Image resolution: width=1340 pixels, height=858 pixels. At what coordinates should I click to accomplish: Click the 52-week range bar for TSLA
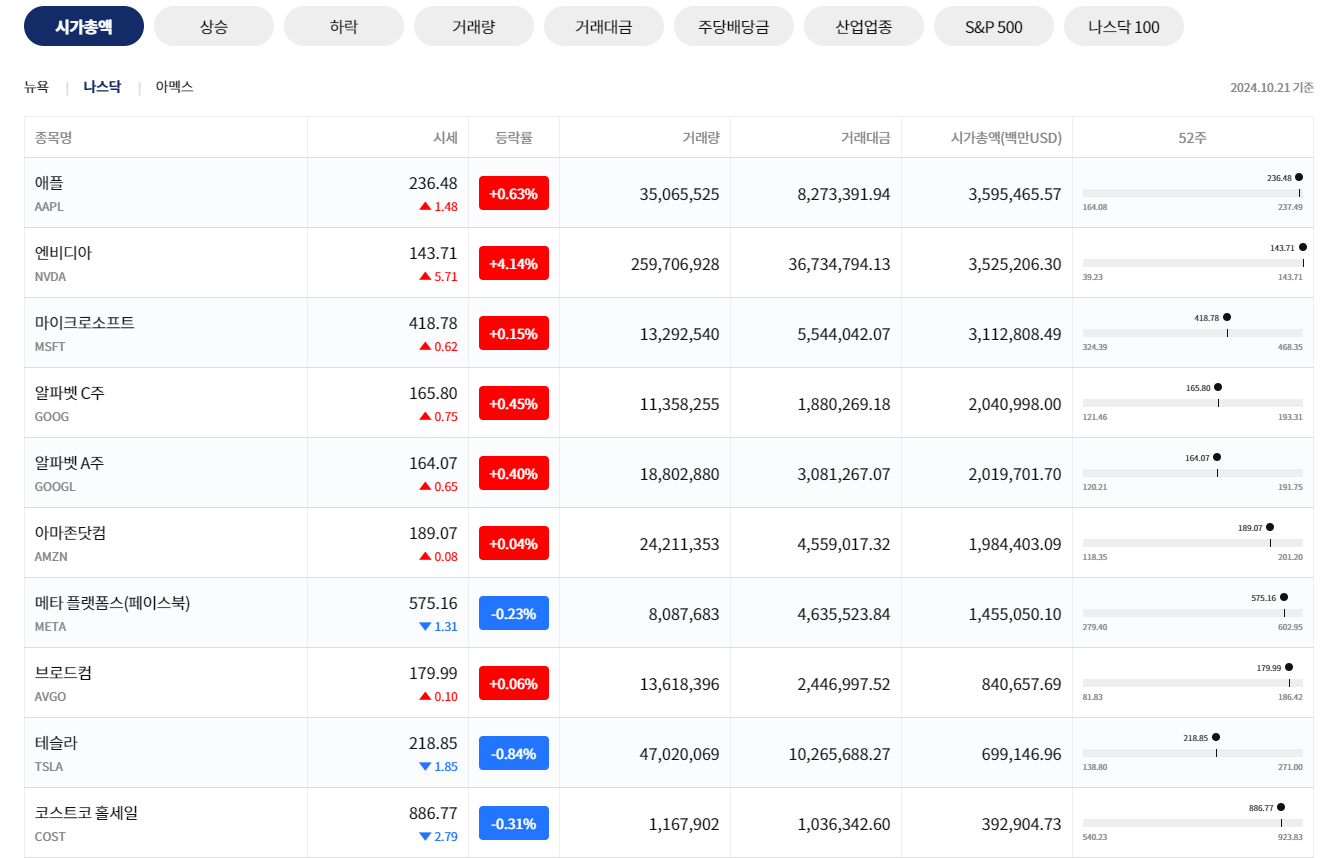tap(1193, 753)
